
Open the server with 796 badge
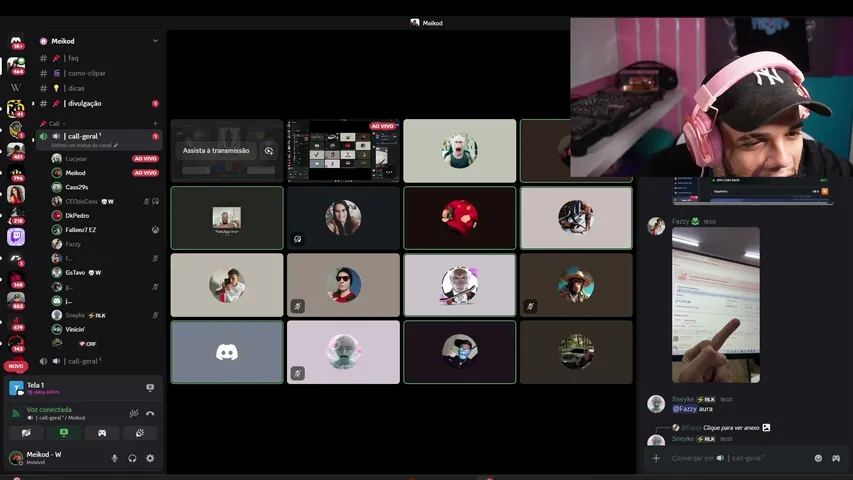(x=16, y=173)
